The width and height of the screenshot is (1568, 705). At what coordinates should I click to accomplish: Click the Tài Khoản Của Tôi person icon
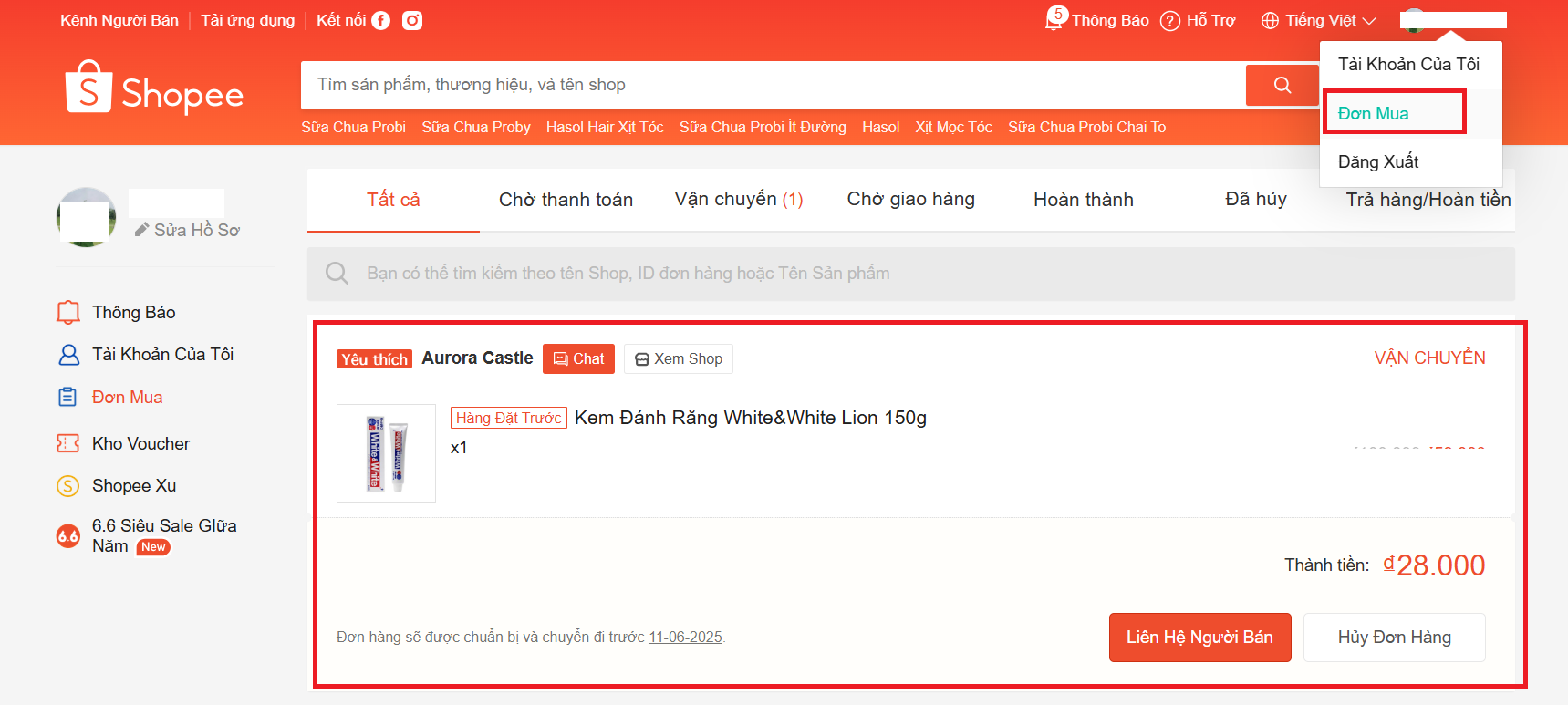click(x=68, y=355)
